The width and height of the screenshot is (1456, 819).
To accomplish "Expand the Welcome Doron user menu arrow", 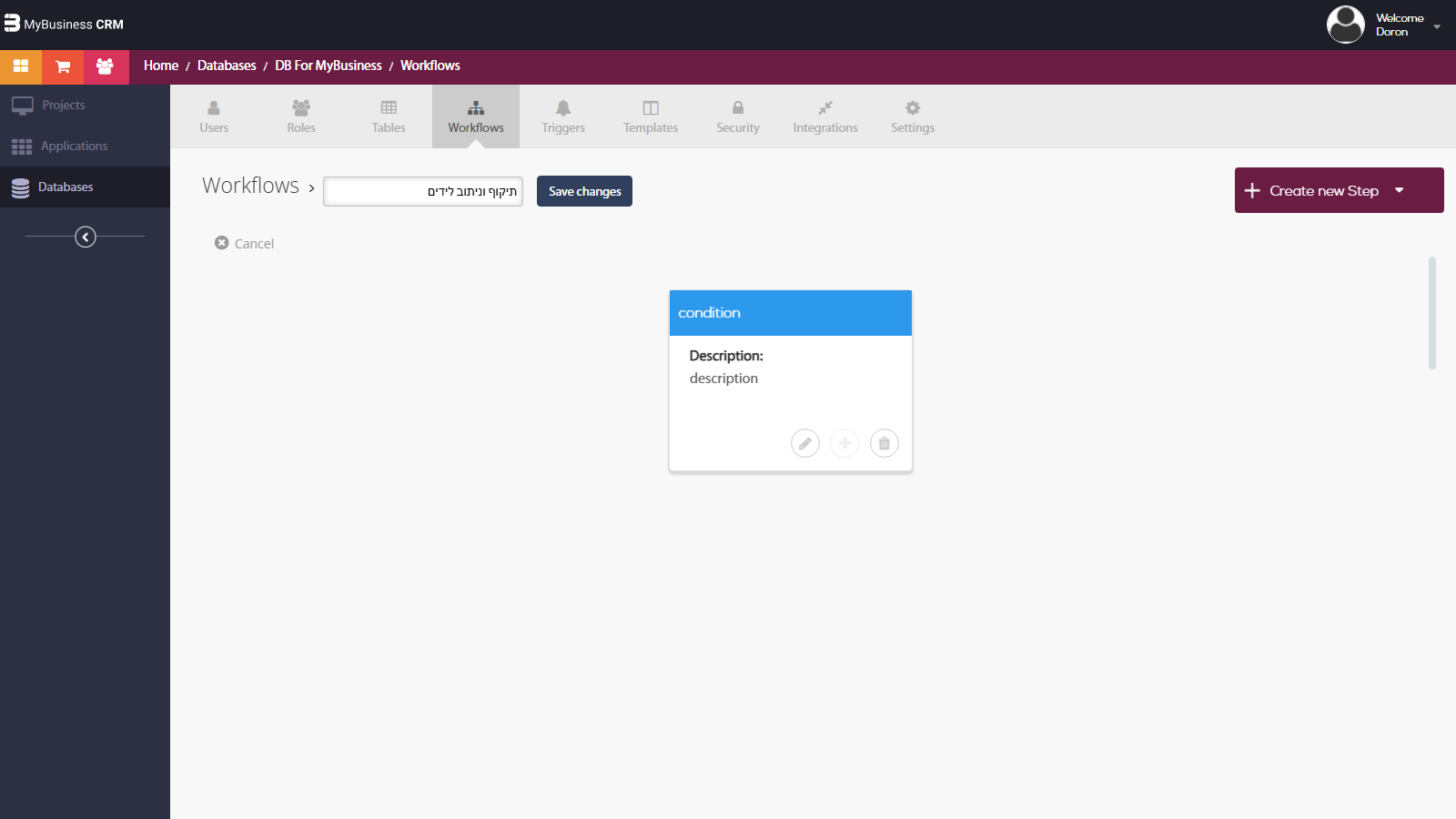I will (1437, 26).
